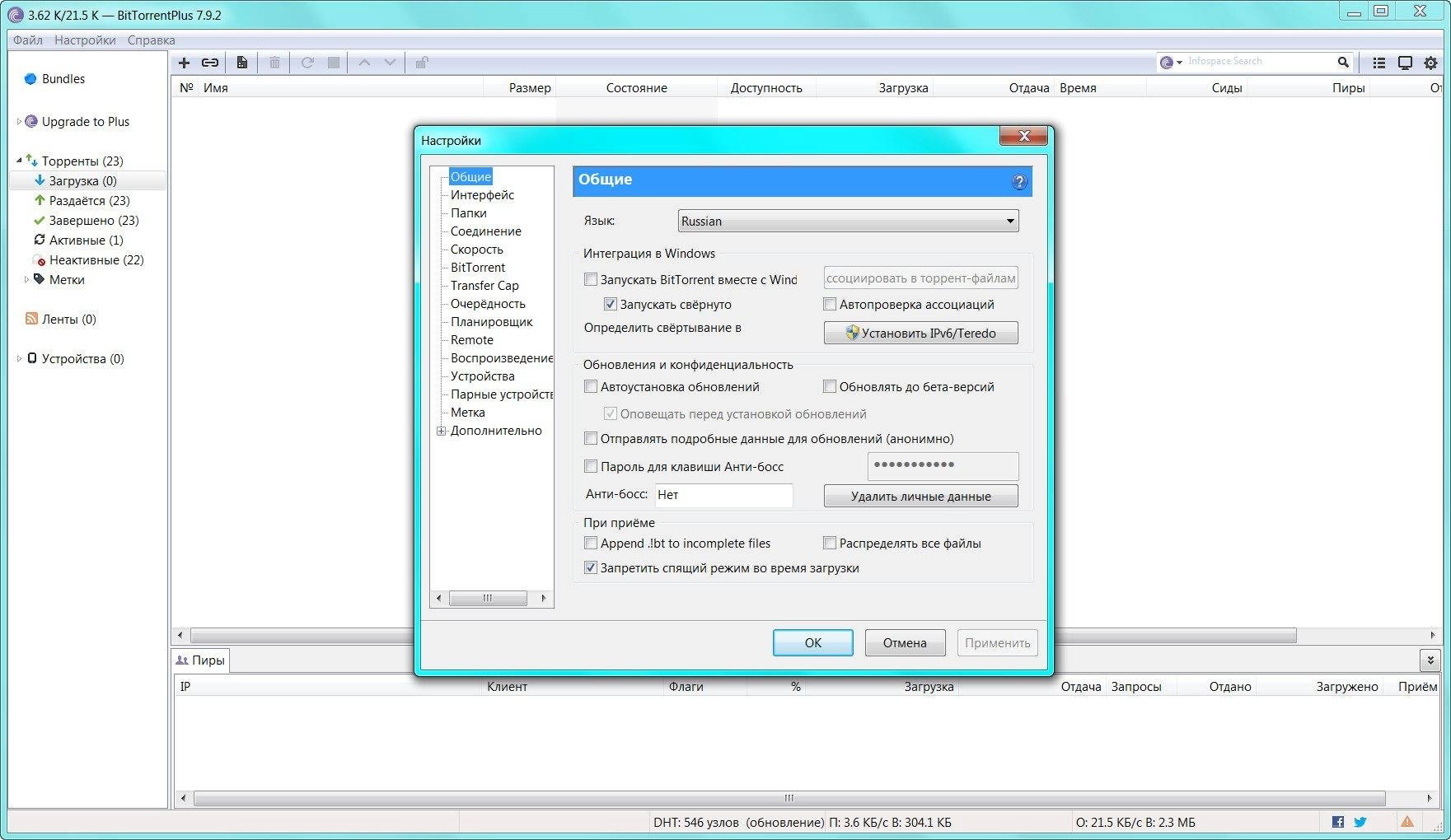The image size is (1451, 840).
Task: Expand Дополнительно in settings tree
Action: [x=442, y=431]
